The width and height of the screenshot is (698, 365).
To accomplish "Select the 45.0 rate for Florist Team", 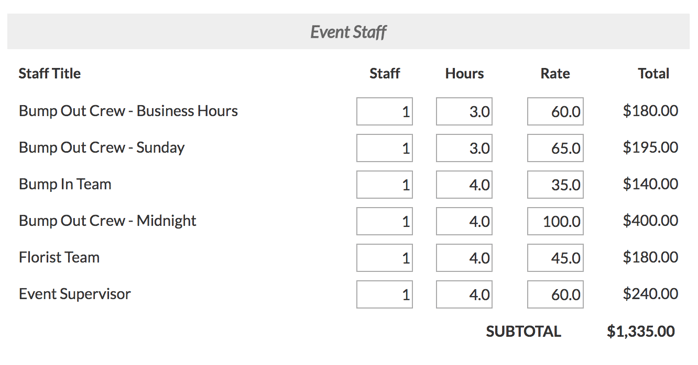I will (x=556, y=257).
